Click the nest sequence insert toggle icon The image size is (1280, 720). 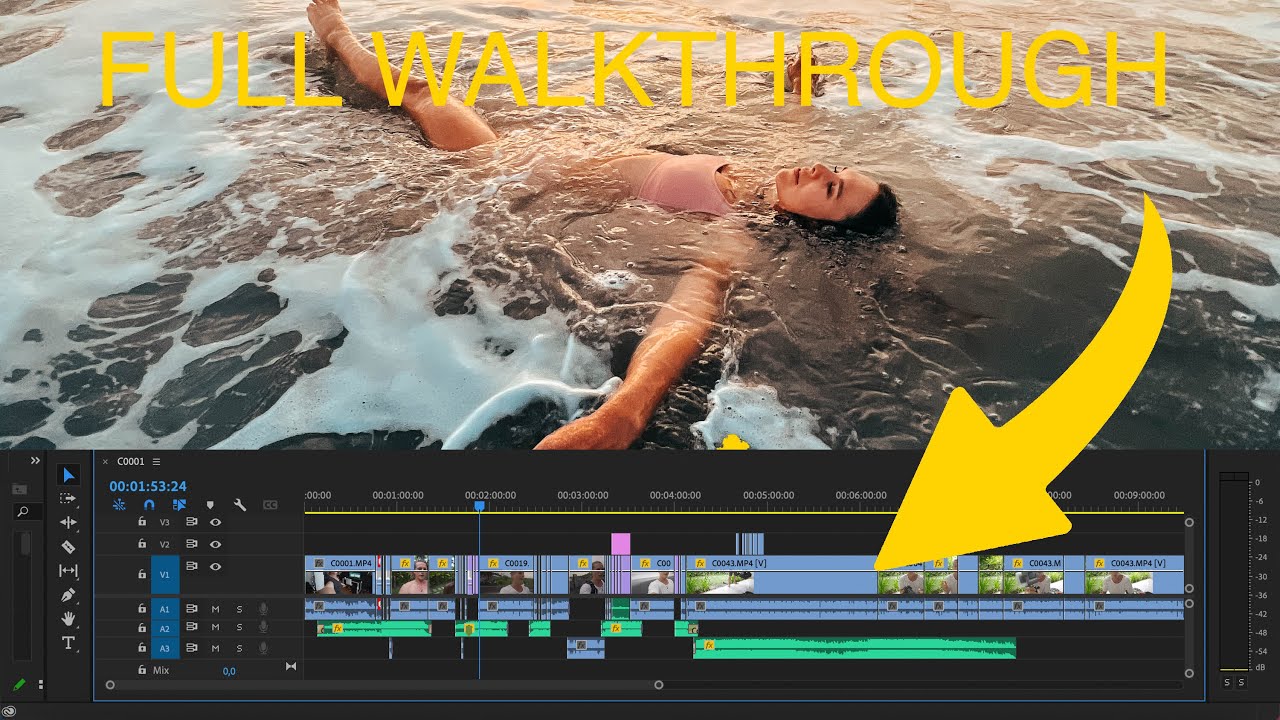[x=119, y=505]
